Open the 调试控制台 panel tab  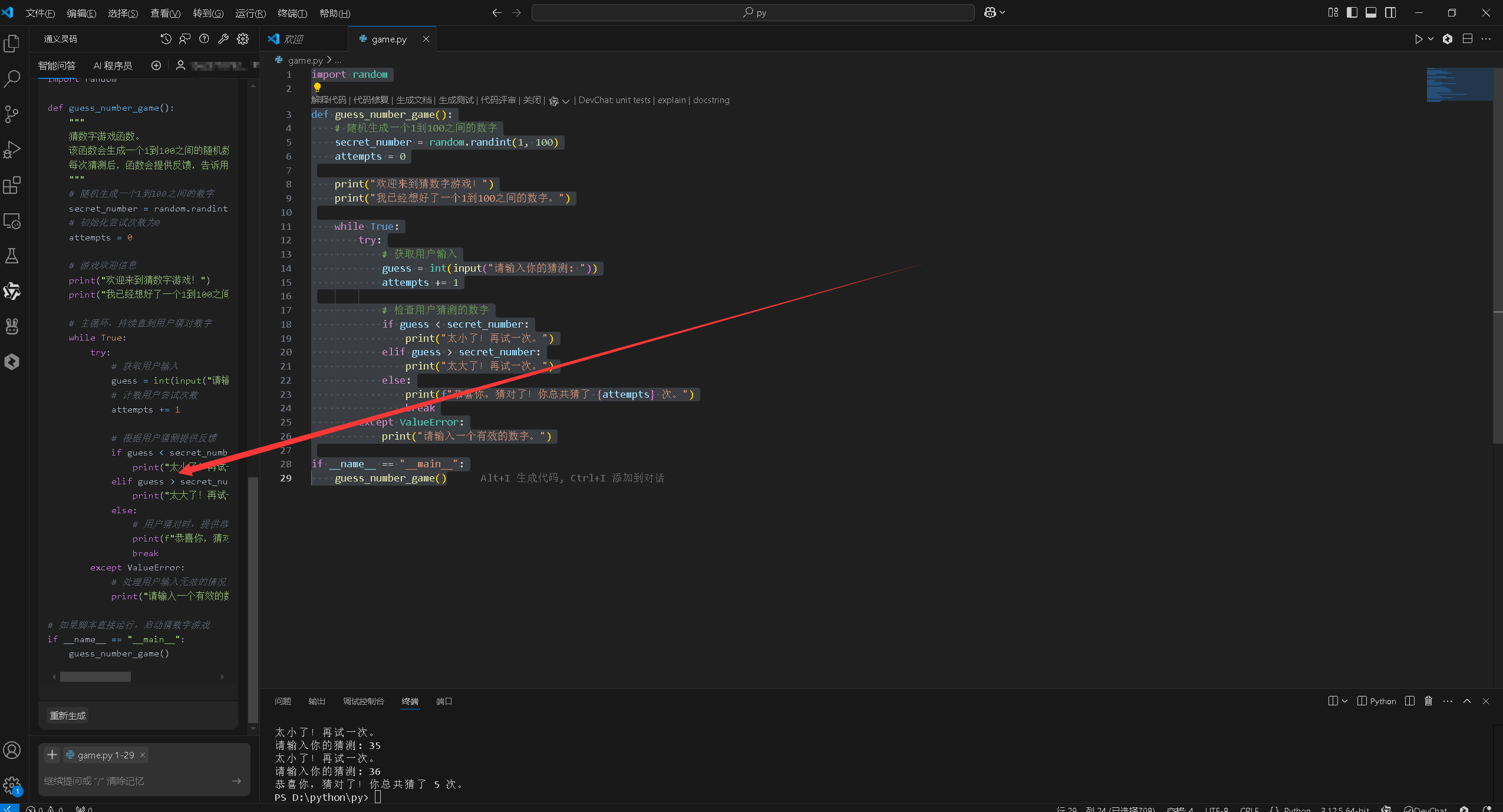(x=363, y=701)
